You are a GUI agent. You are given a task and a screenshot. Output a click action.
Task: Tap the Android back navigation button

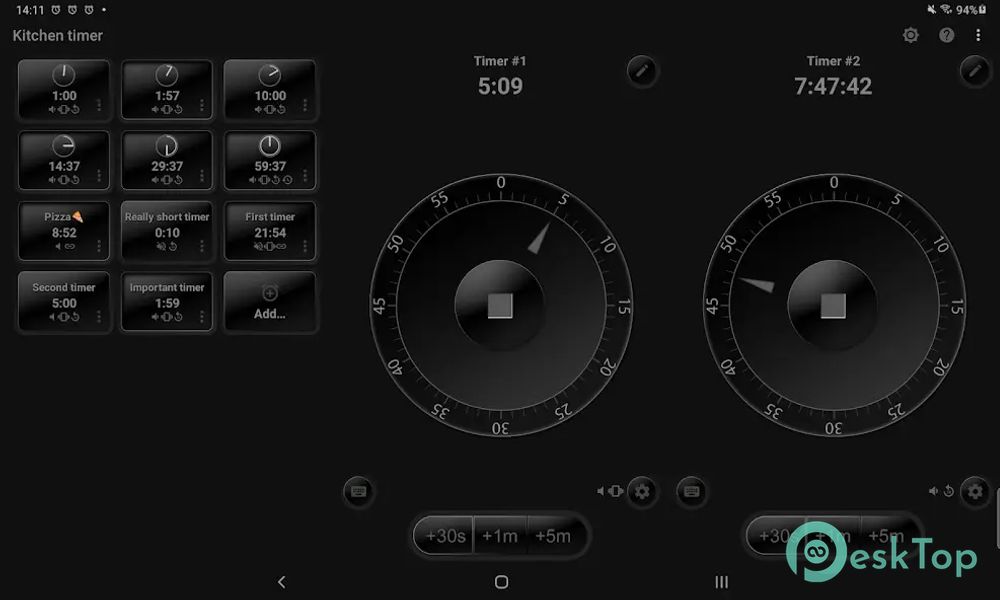[281, 582]
